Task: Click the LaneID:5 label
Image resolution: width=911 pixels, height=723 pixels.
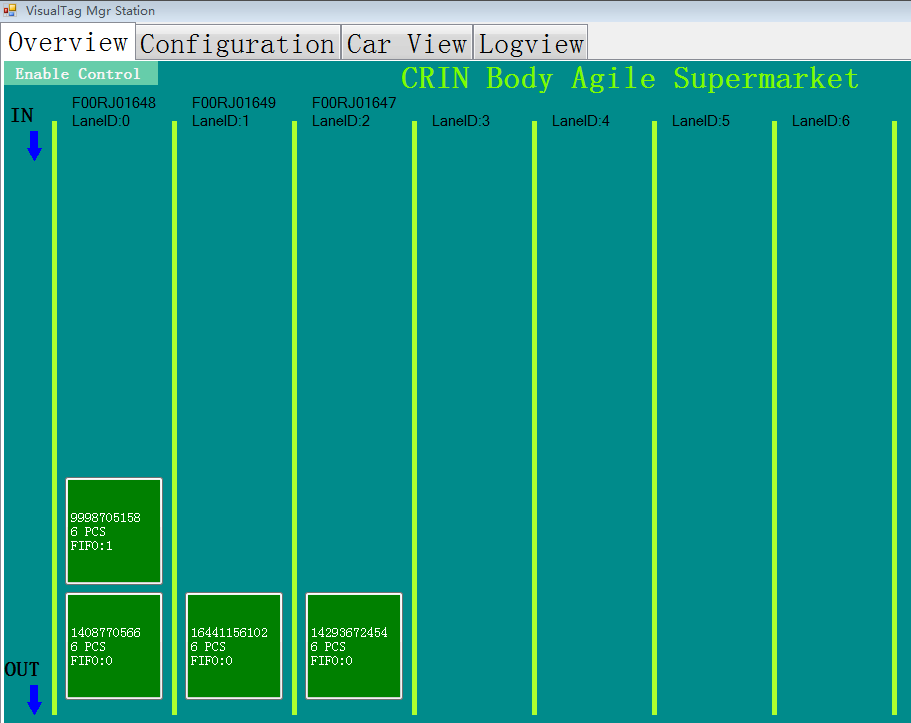Action: (701, 121)
